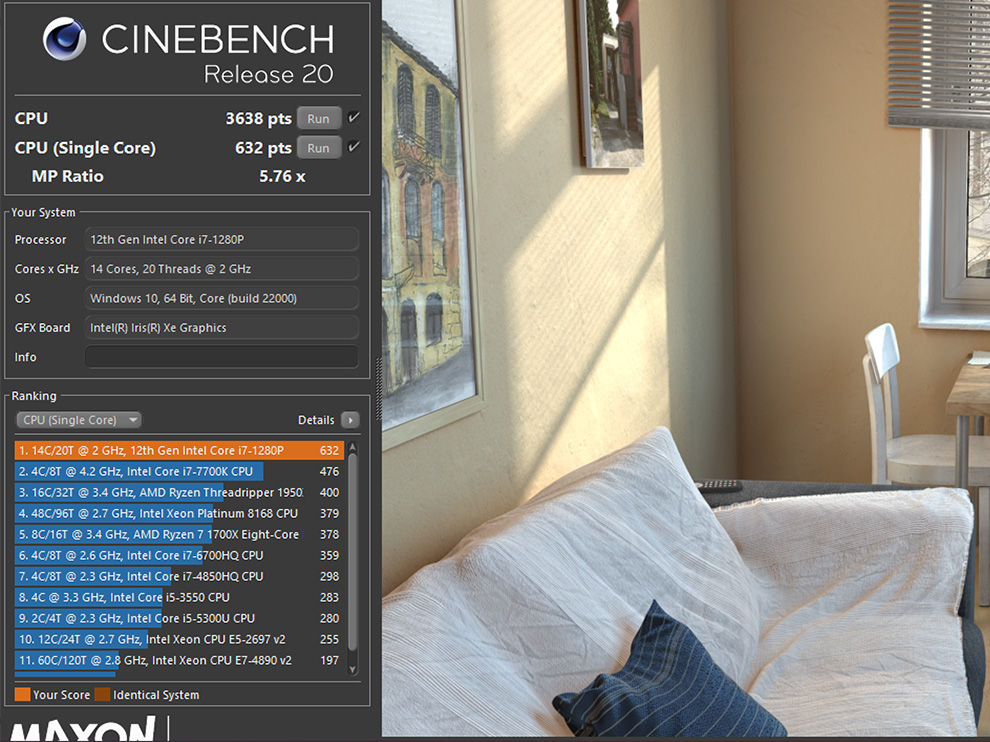990x742 pixels.
Task: Click the orange Your Score legend swatch
Action: (22, 695)
